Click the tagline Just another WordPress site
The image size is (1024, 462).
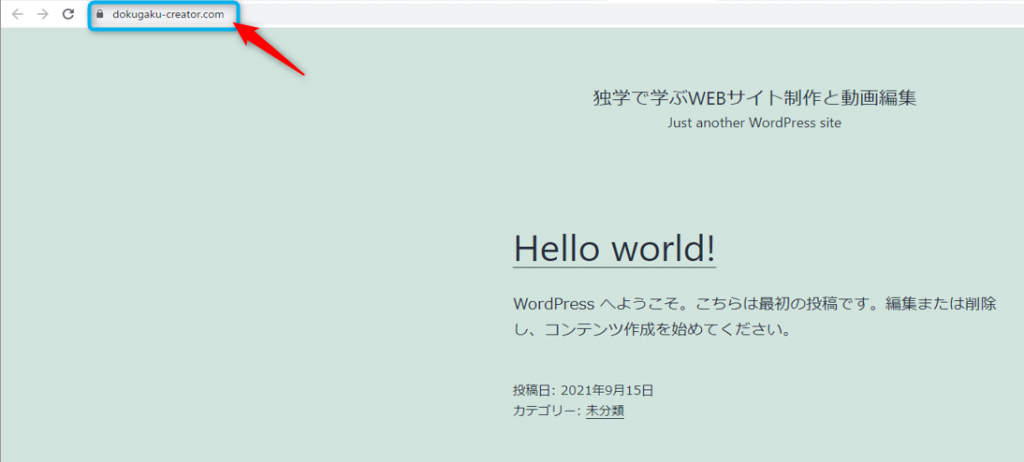point(754,123)
